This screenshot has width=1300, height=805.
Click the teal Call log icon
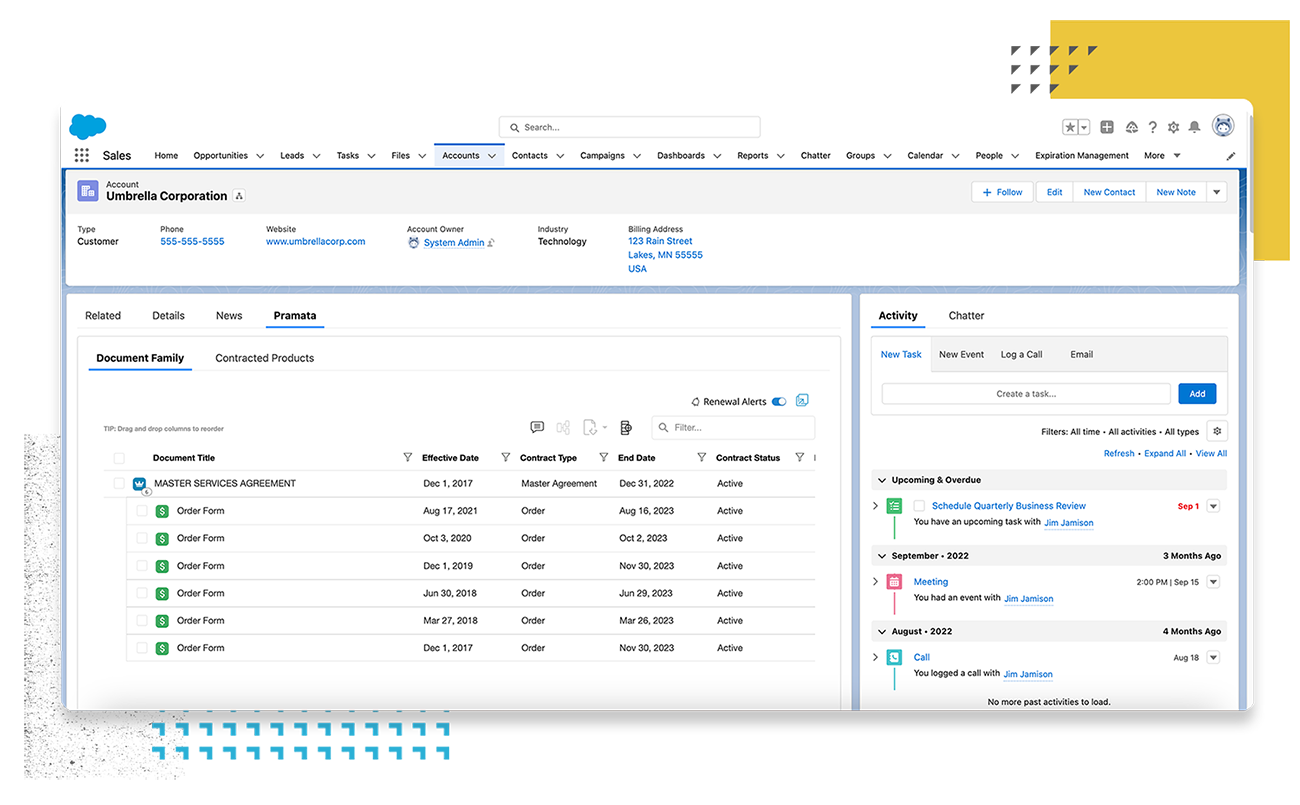click(x=894, y=658)
